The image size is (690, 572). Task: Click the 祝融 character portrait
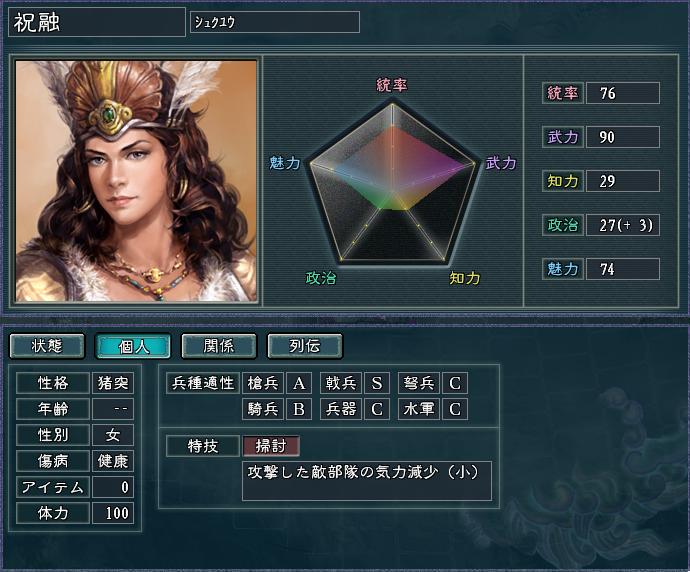coord(136,181)
